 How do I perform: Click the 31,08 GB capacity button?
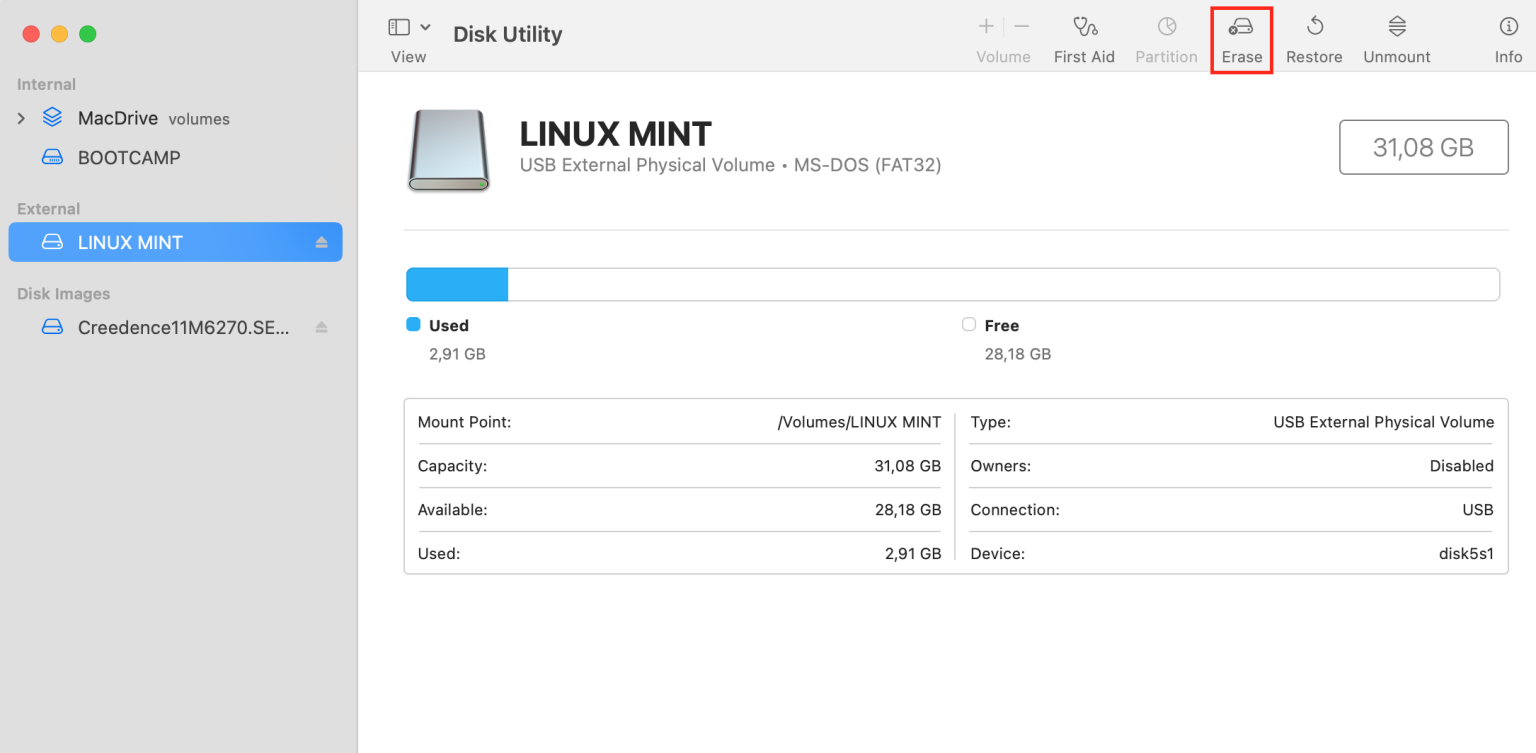tap(1423, 146)
